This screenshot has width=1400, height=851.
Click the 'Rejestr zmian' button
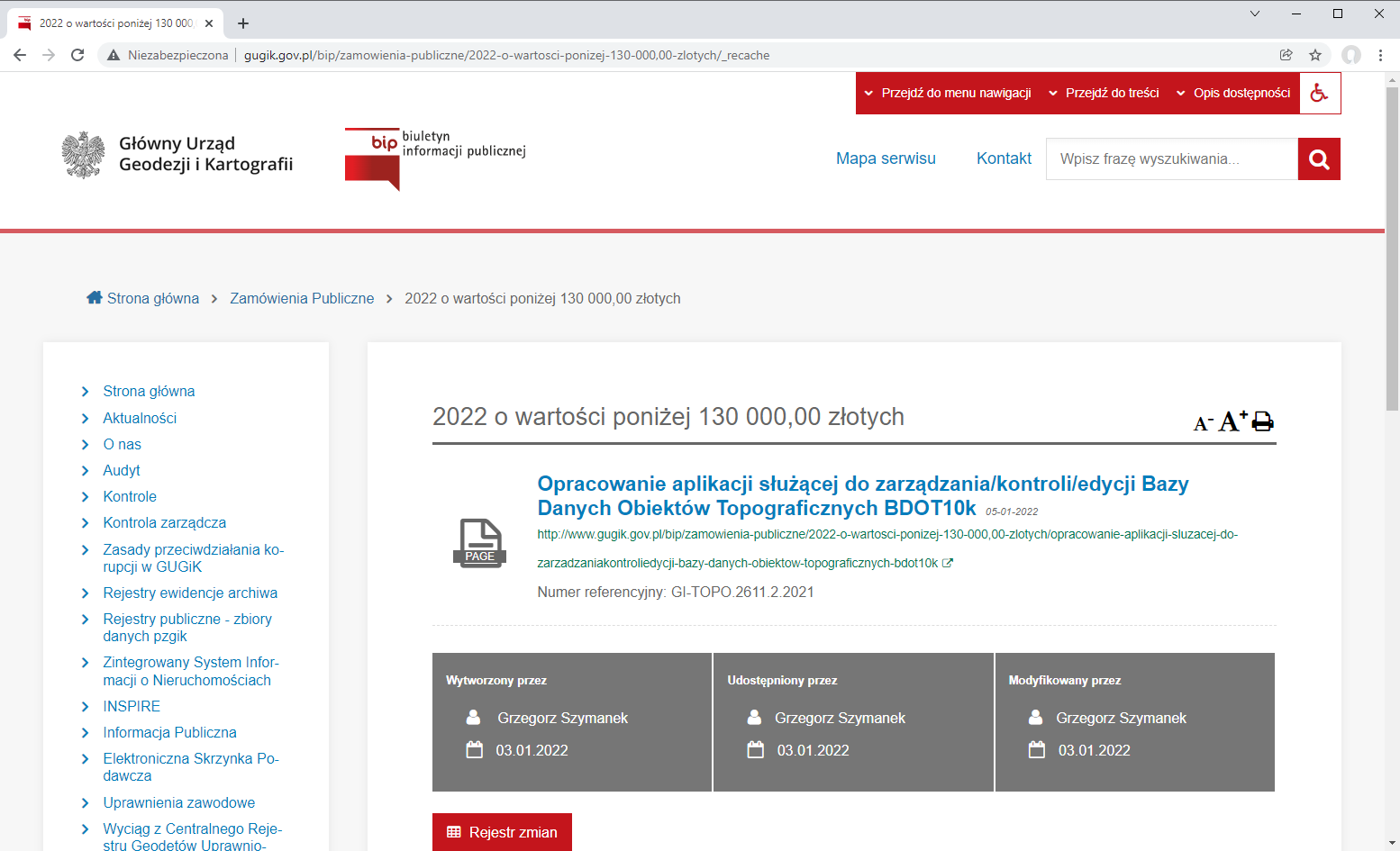(x=502, y=832)
